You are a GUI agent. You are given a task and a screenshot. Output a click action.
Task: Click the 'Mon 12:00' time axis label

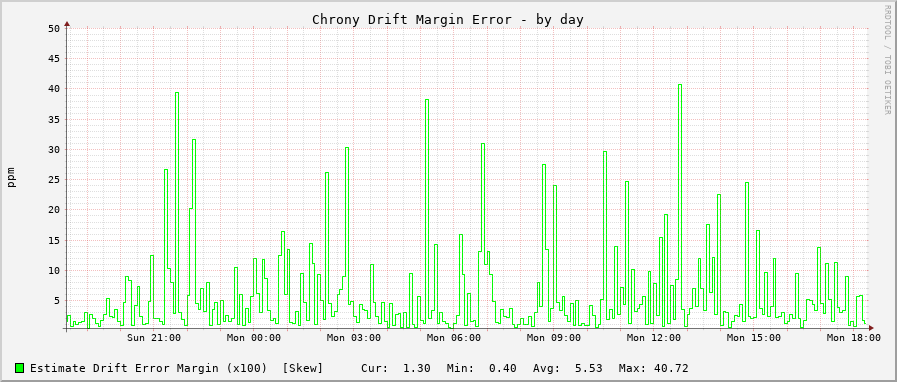pyautogui.click(x=654, y=338)
